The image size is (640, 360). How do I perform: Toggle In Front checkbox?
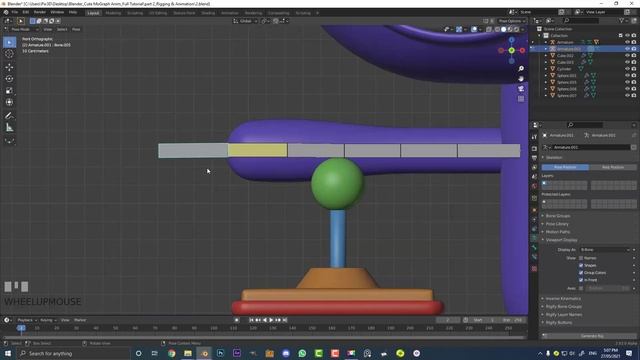pos(581,280)
